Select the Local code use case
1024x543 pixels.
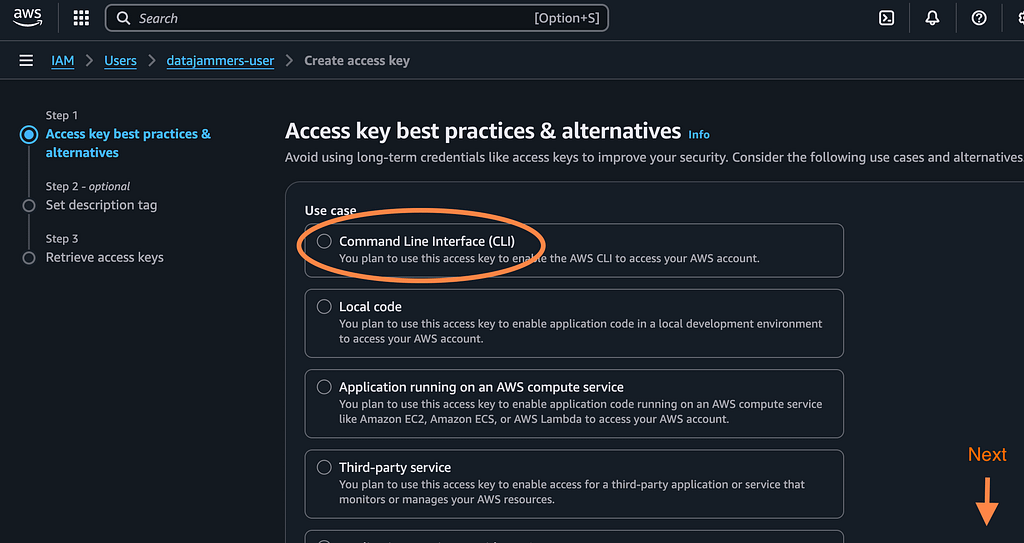click(324, 307)
